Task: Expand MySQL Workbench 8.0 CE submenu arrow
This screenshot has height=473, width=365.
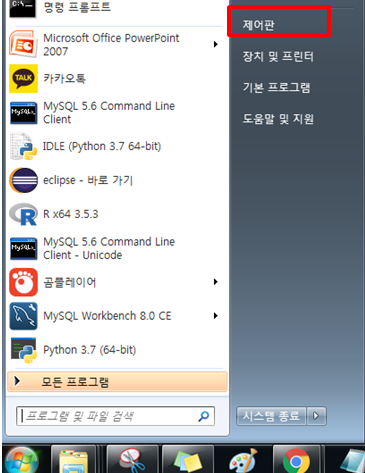Action: pyautogui.click(x=216, y=316)
